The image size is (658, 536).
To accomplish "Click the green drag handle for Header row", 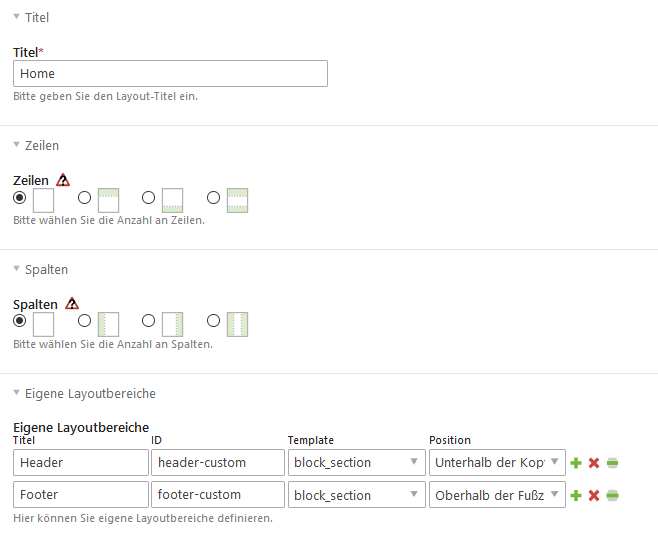I will point(612,463).
